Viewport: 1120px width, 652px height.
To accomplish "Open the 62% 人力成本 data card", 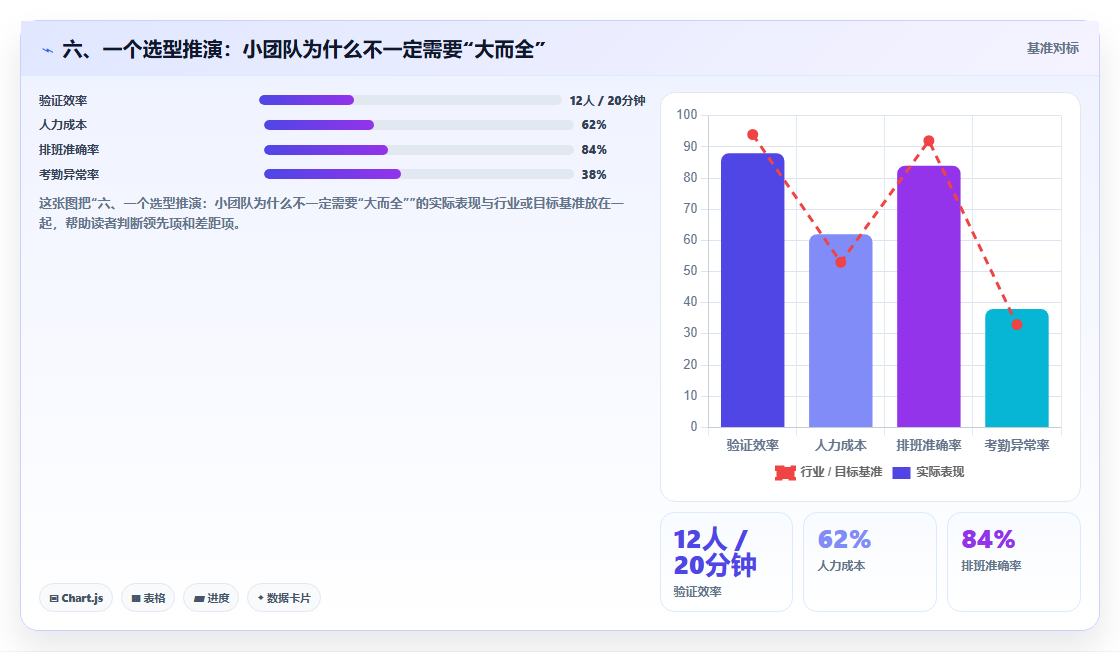I will (x=870, y=562).
